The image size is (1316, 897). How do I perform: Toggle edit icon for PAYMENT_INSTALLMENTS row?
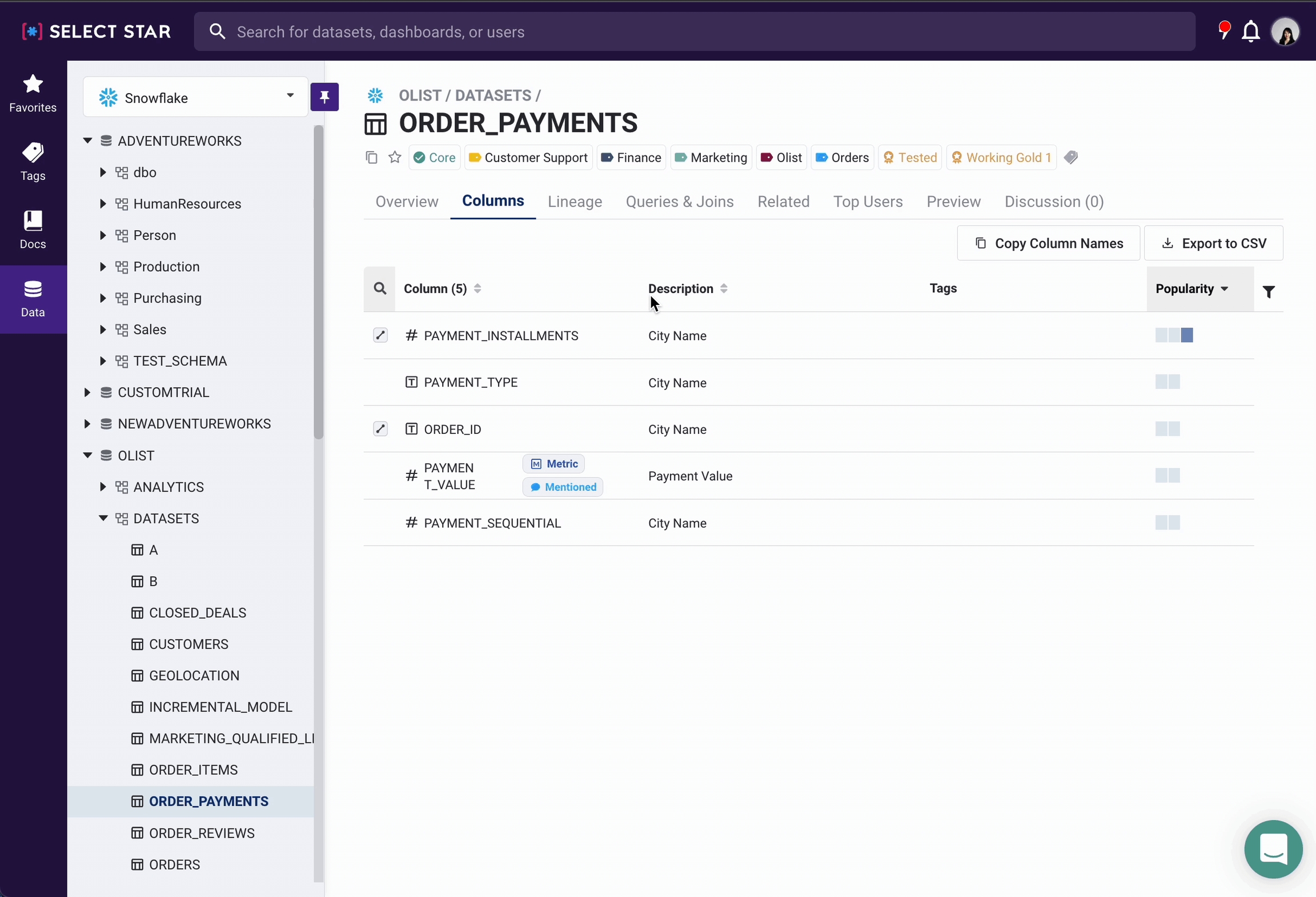point(380,335)
